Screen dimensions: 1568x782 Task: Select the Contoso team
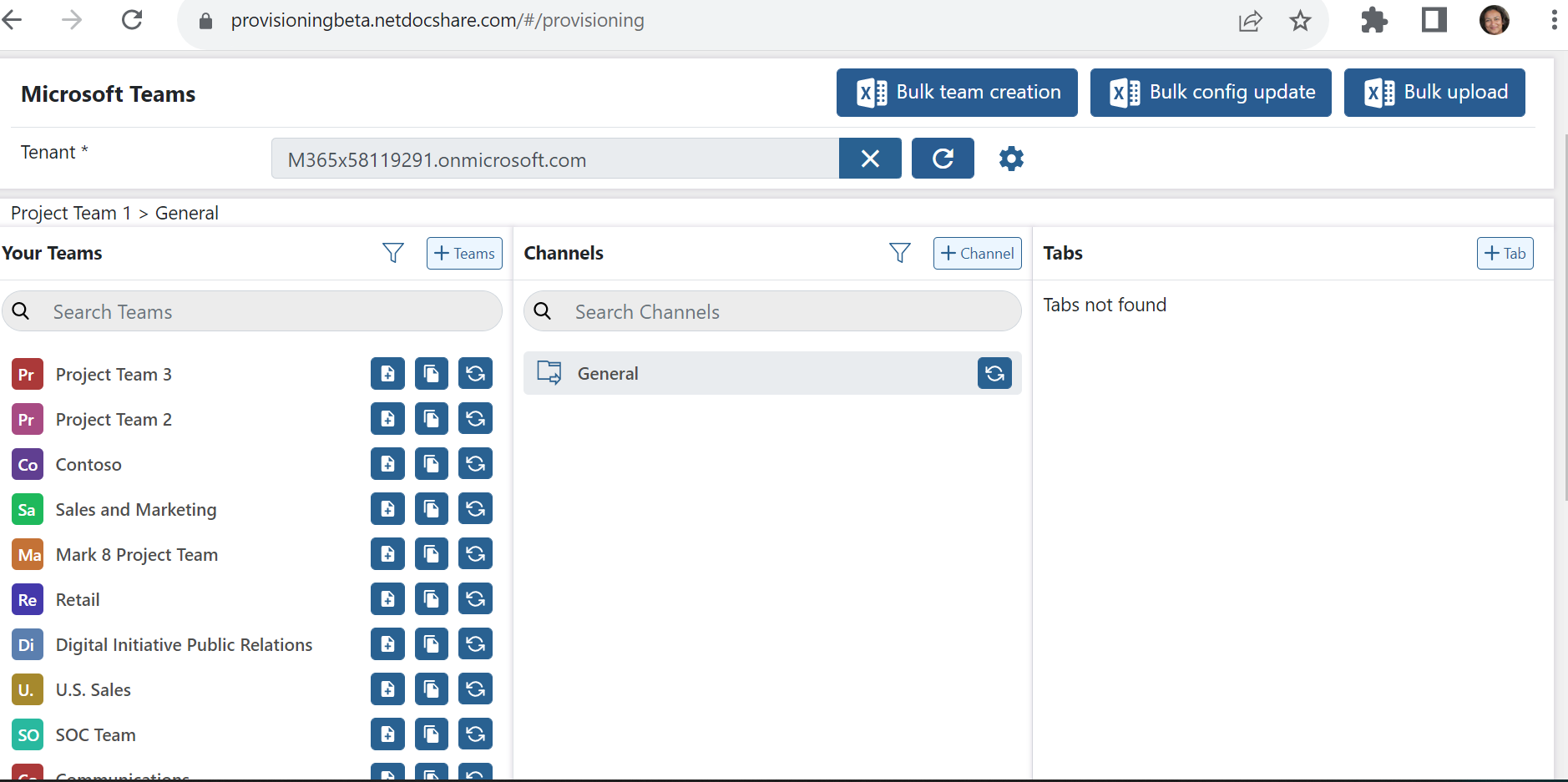pyautogui.click(x=89, y=465)
